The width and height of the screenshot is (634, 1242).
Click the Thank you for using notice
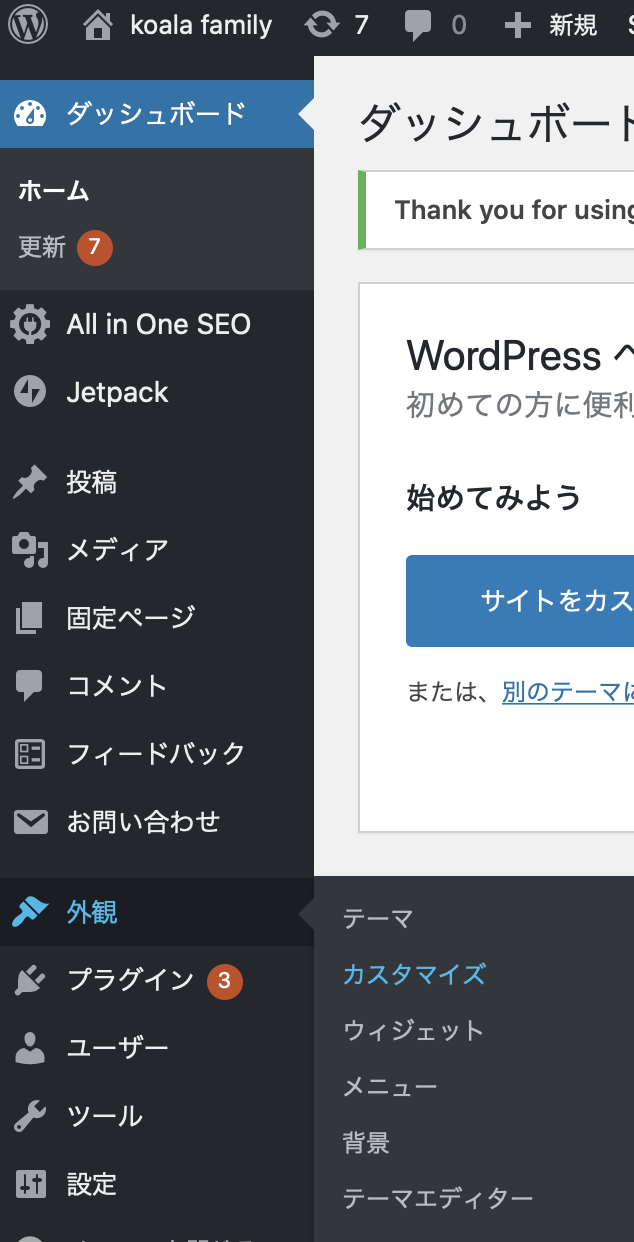[496, 210]
